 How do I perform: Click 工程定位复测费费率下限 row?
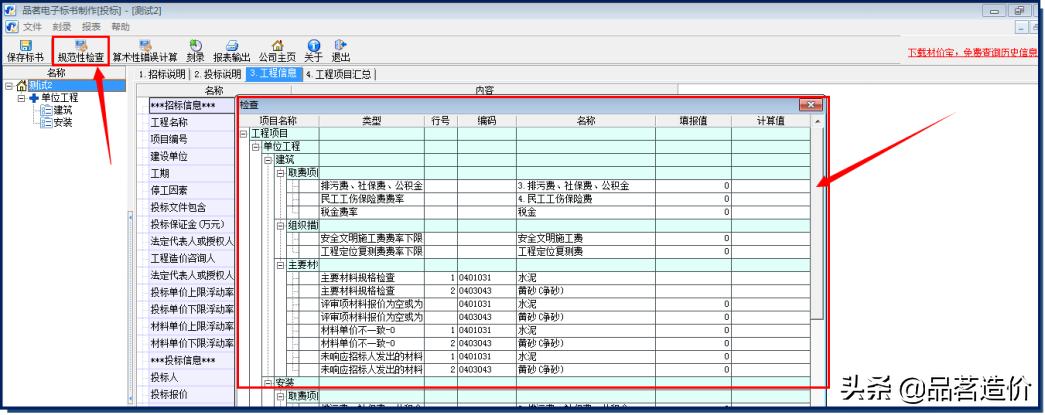(372, 252)
